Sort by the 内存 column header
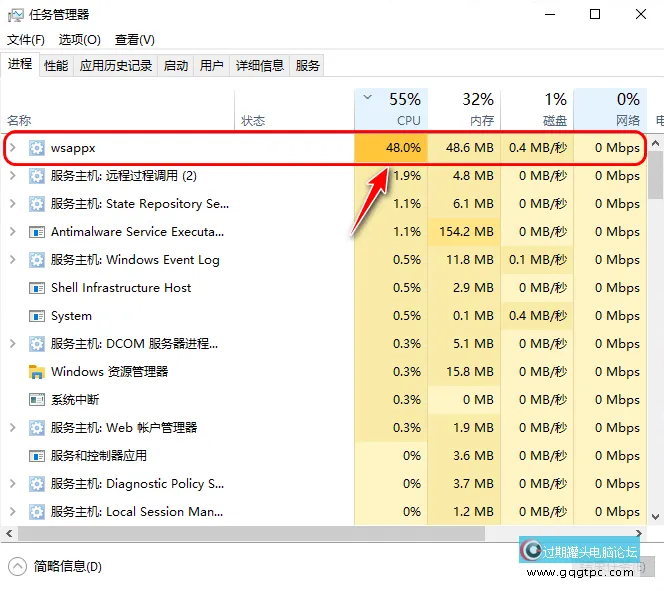Screen dimensions: 664x591 [x=464, y=109]
